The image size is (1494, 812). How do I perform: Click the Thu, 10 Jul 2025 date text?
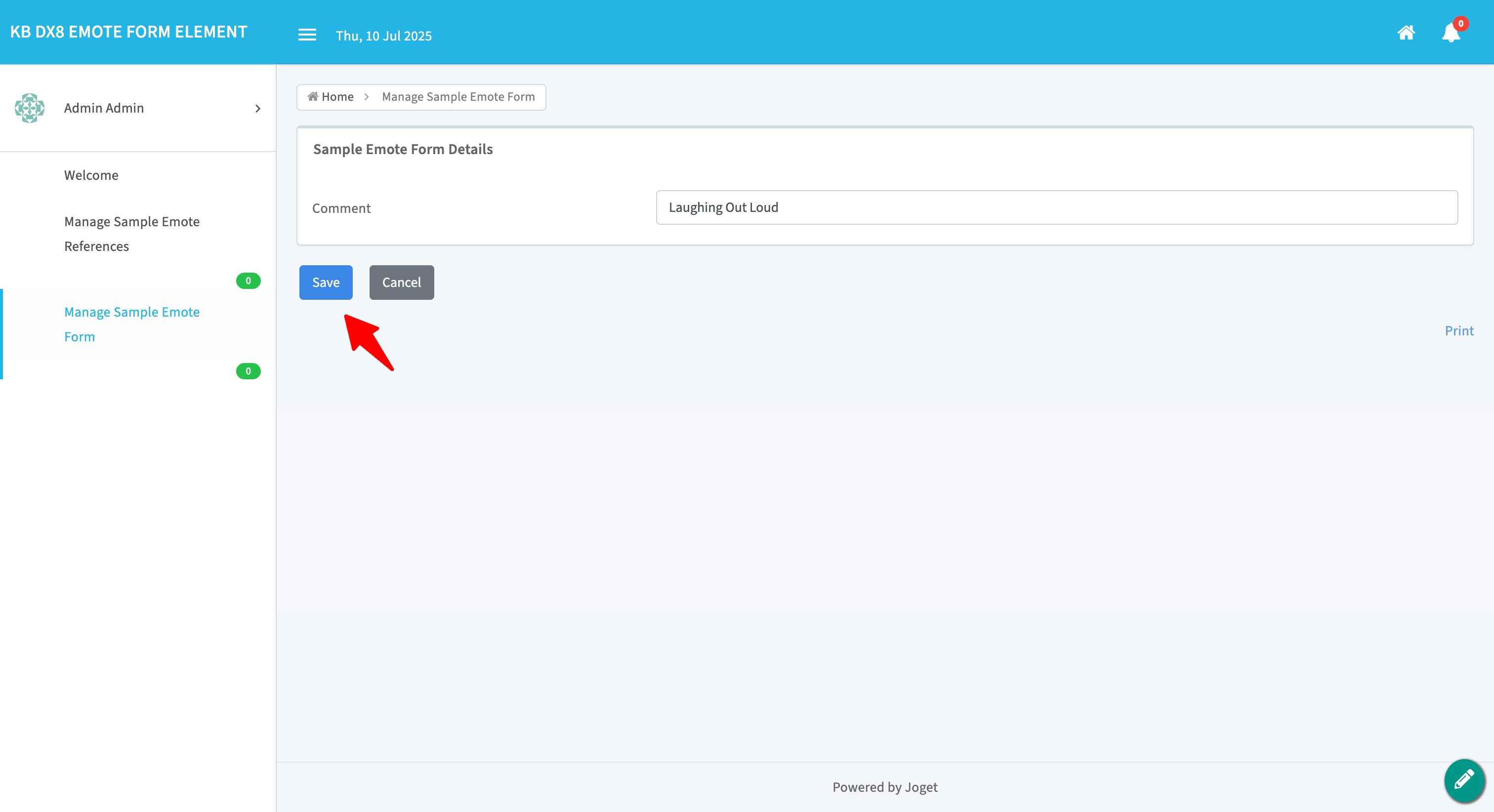point(384,36)
